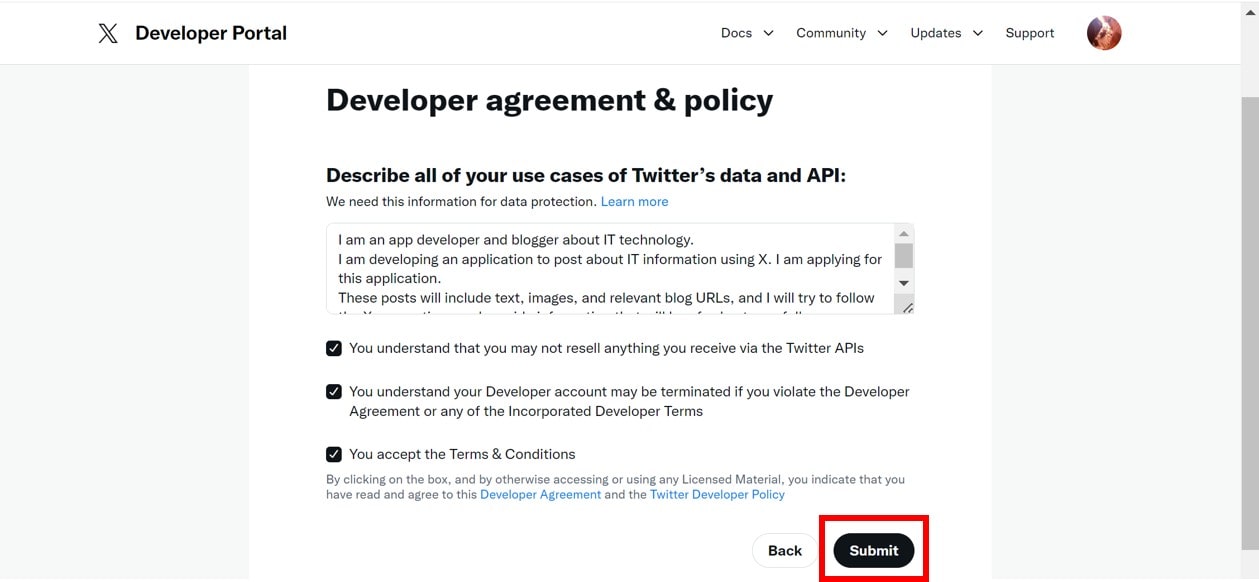Screen dimensions: 1259x582
Task: Go to the Support page
Action: (1030, 33)
